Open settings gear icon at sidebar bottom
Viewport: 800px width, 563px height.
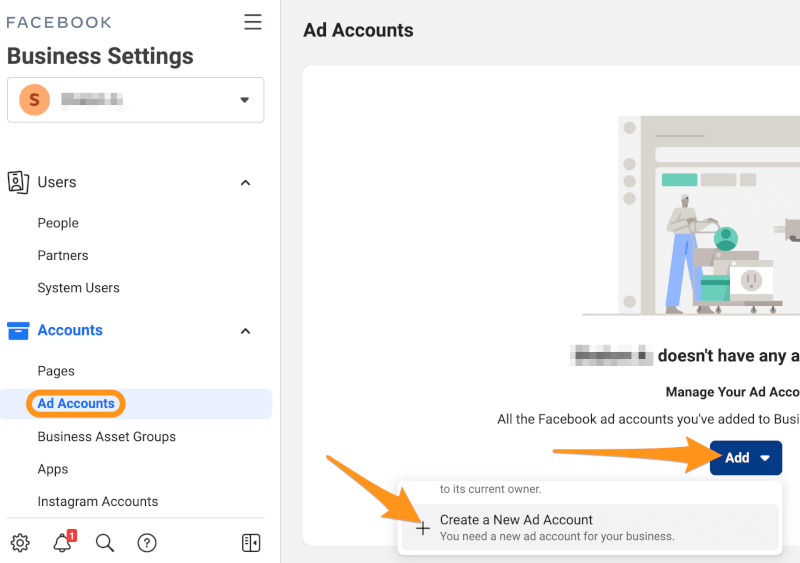pos(20,543)
